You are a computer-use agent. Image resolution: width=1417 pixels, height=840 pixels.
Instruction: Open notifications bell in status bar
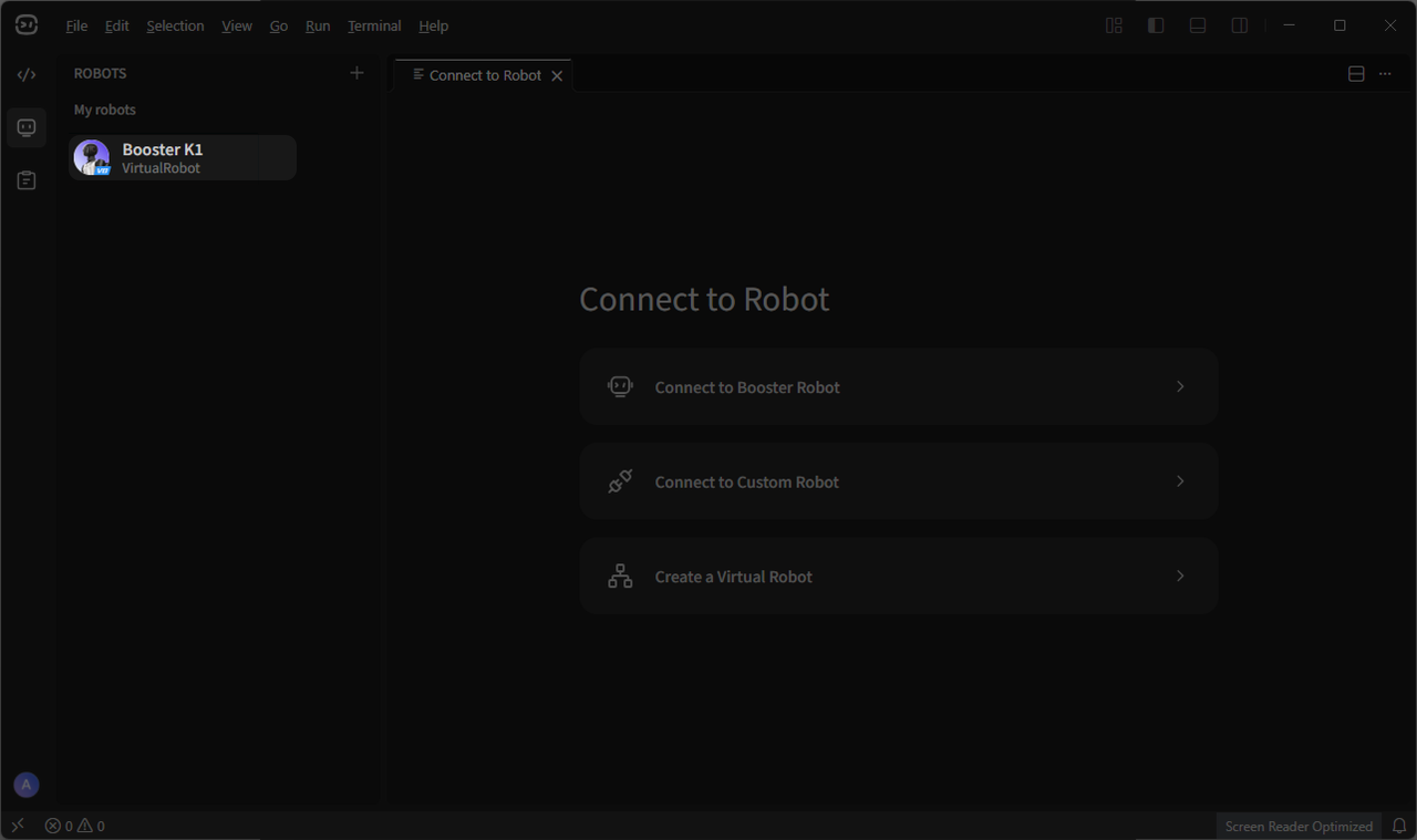(1399, 826)
